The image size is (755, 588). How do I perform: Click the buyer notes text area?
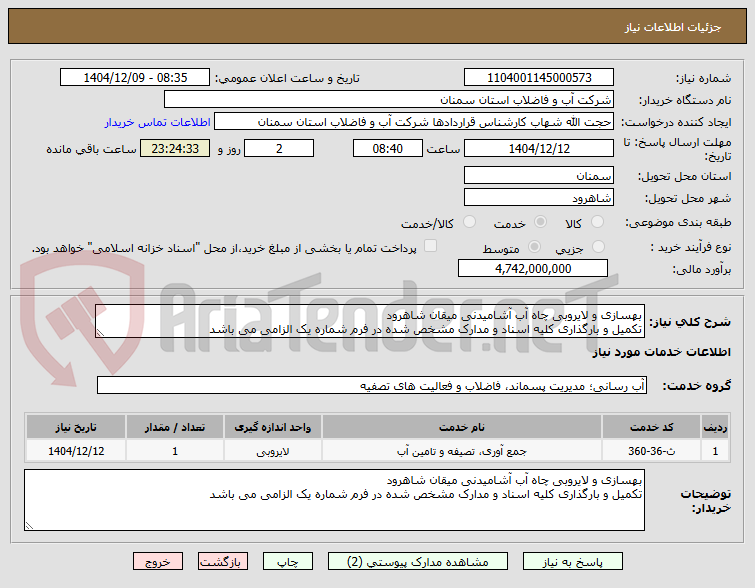[x=334, y=500]
